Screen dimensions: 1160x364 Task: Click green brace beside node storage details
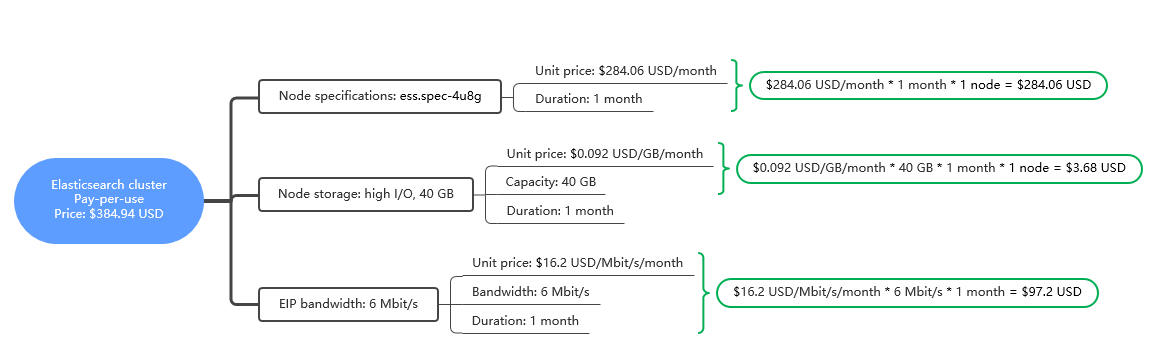coord(723,169)
